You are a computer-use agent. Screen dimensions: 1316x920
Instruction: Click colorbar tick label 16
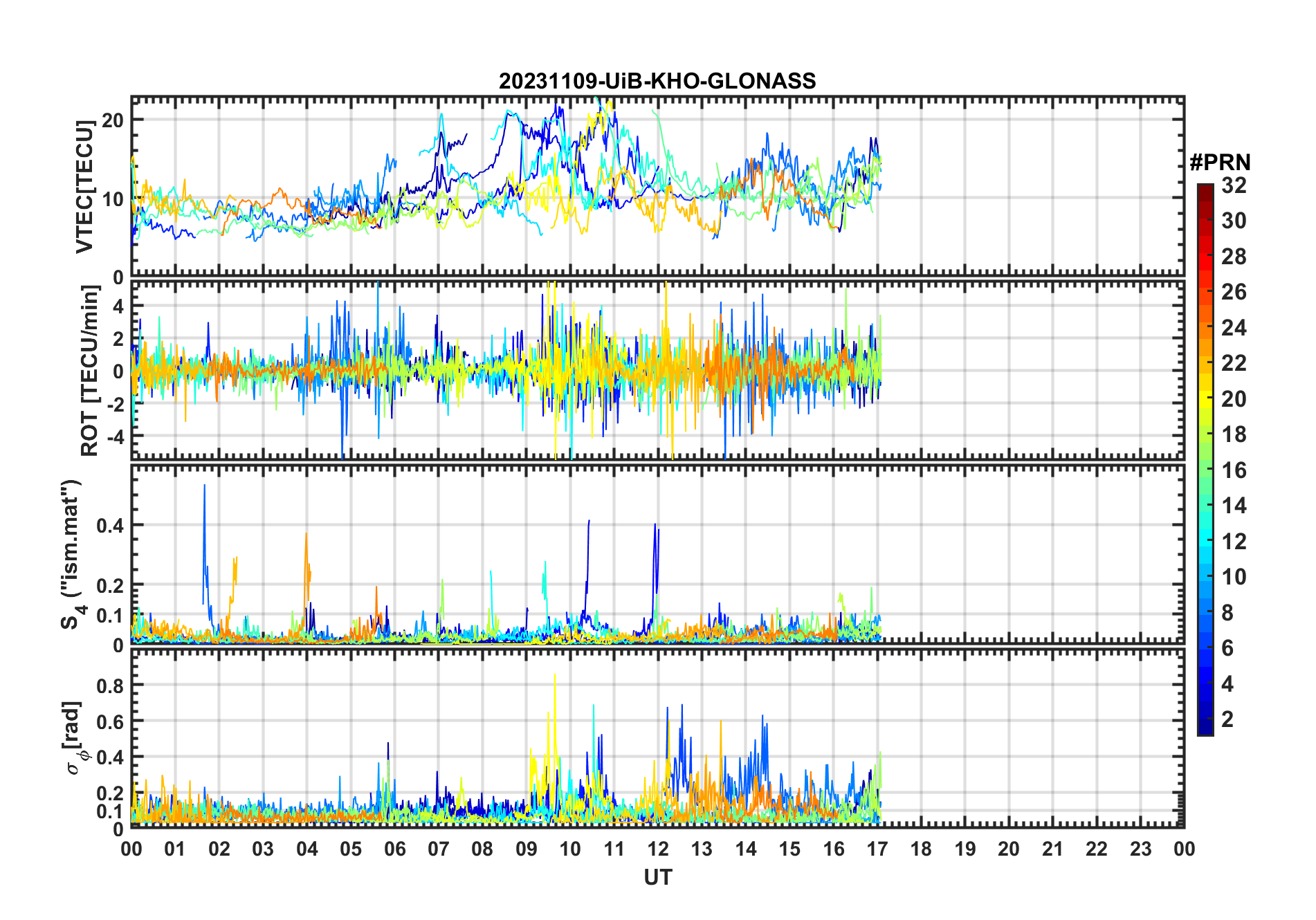[x=1234, y=470]
